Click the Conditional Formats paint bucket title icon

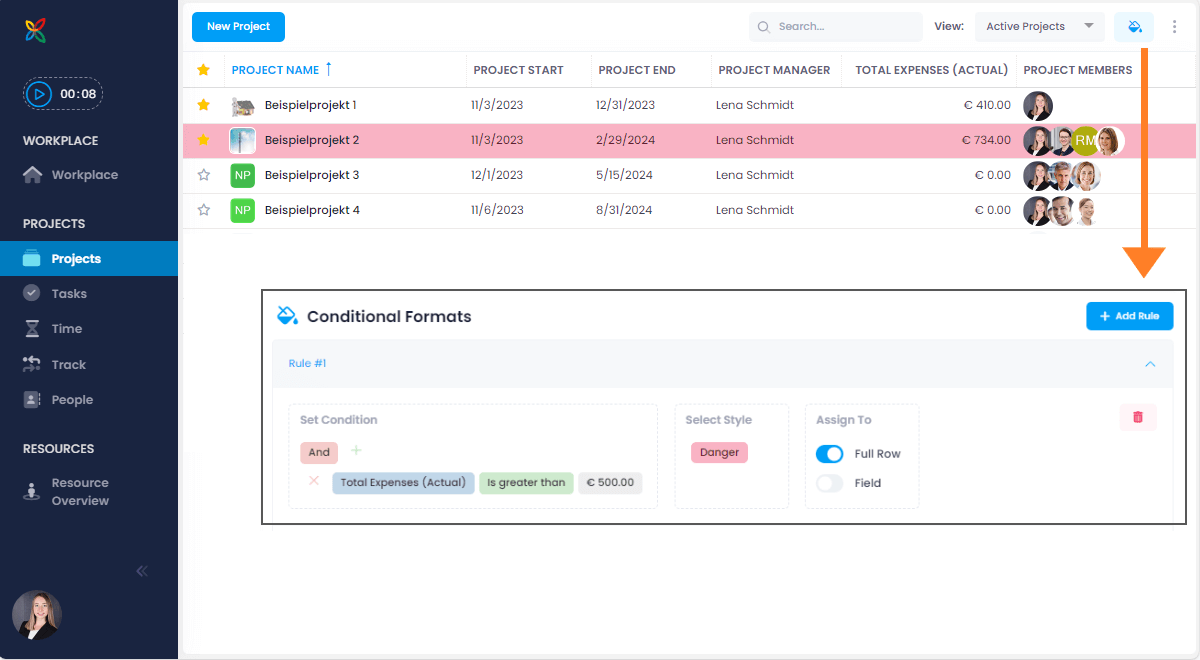click(287, 316)
